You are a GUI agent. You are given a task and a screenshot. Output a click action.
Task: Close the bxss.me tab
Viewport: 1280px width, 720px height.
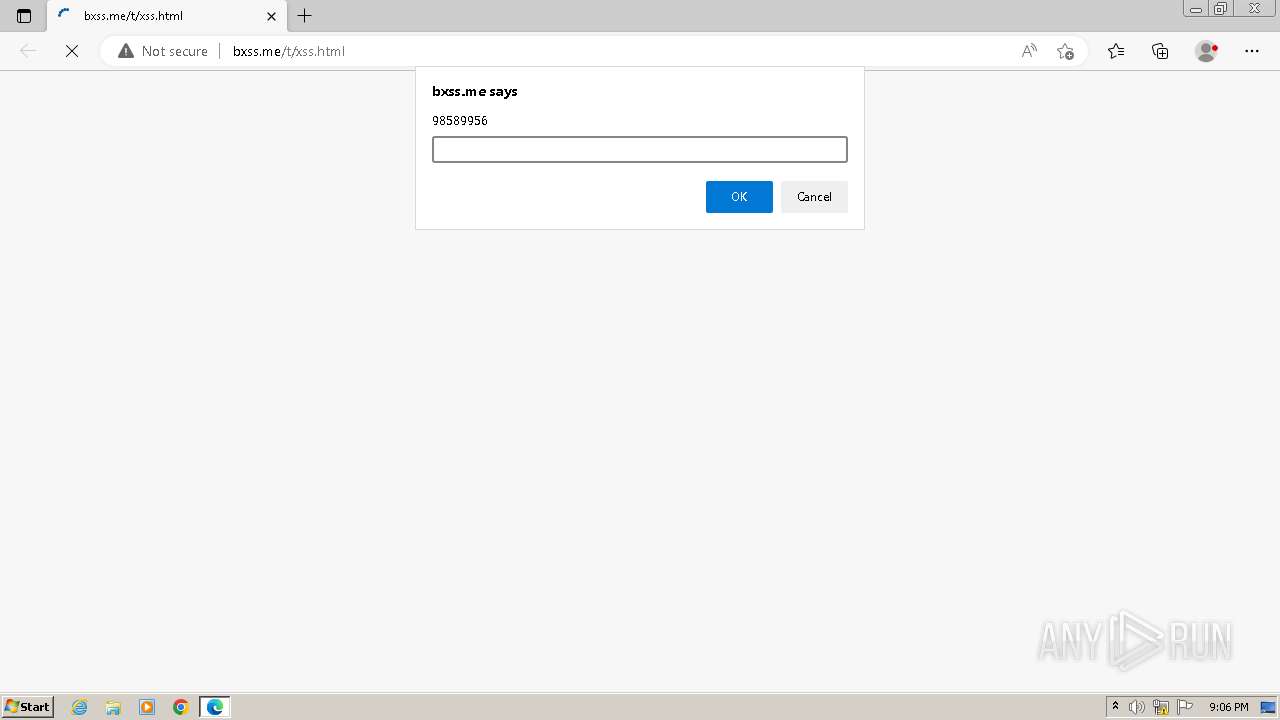click(271, 16)
